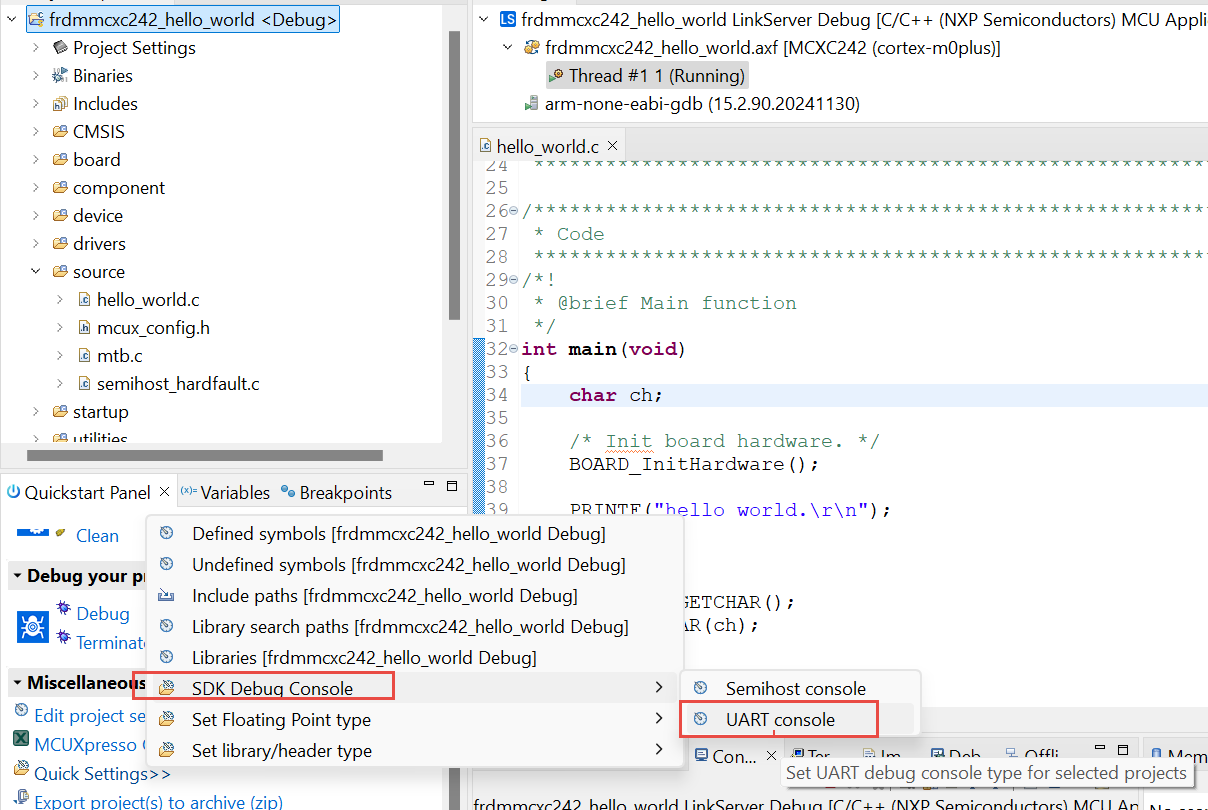Collapse LinkServer Debug launch node
1208x810 pixels.
click(484, 19)
